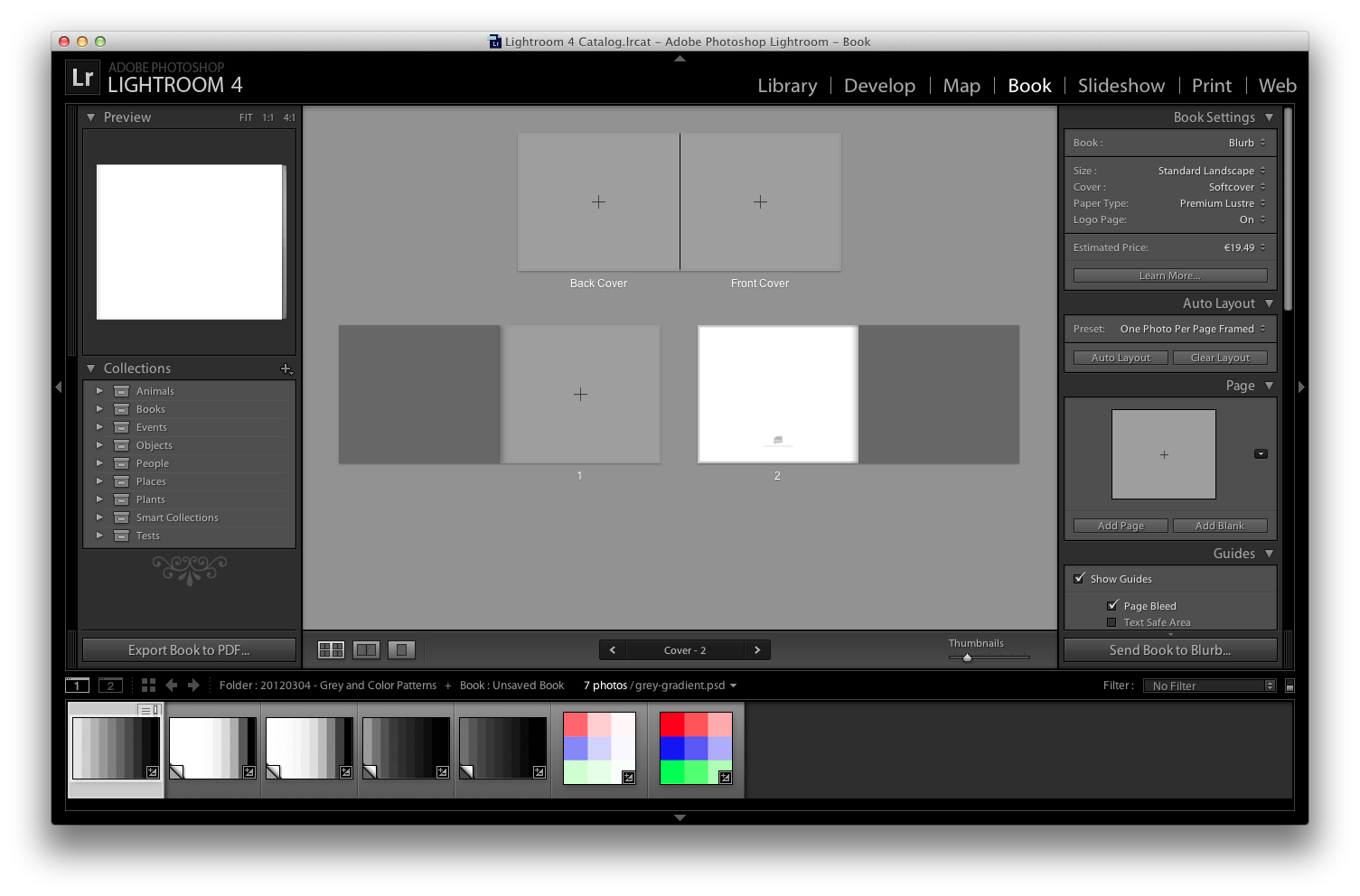Switch to the Web module
The width and height of the screenshot is (1360, 896).
(1277, 86)
